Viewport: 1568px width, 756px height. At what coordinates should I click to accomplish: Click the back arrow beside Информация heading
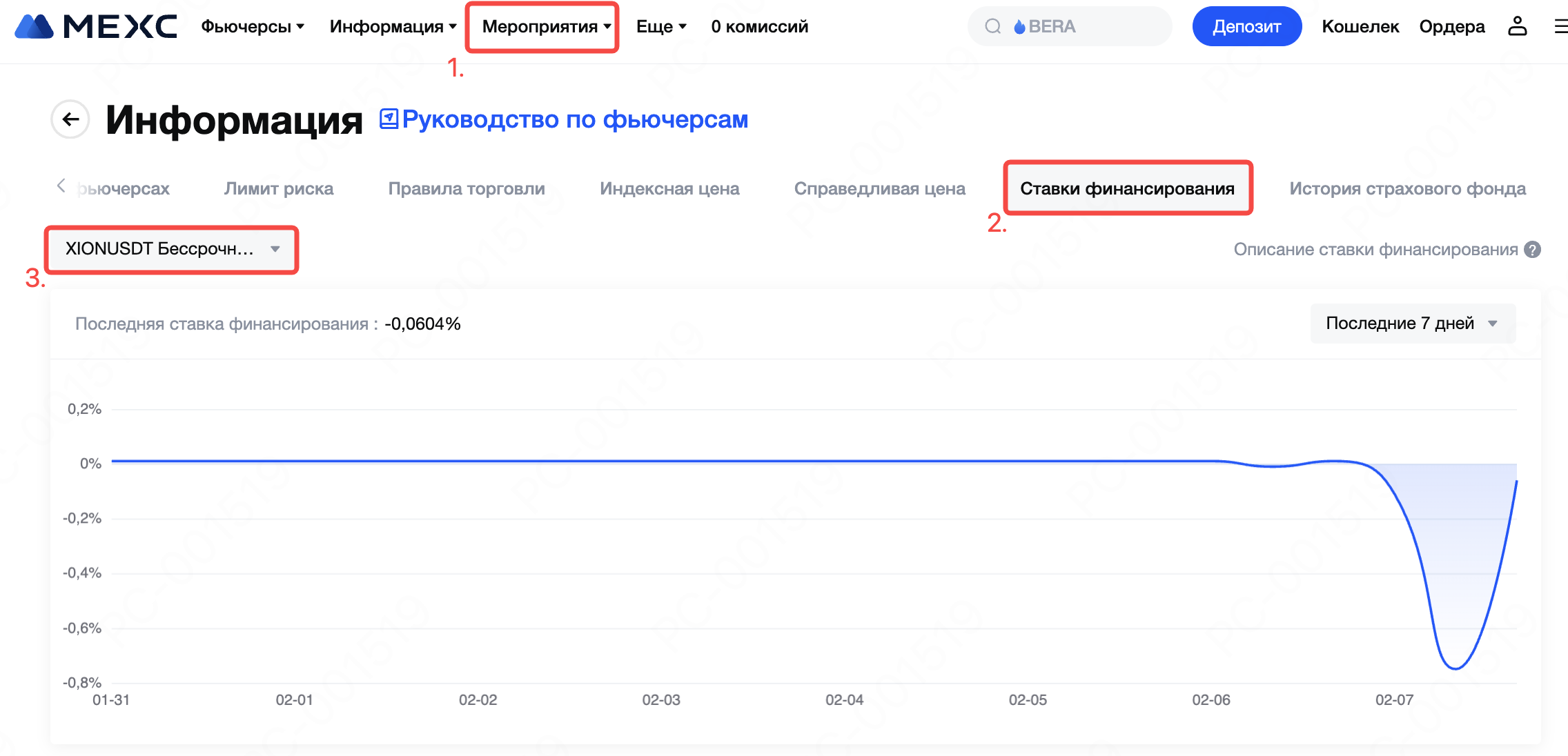[x=70, y=119]
